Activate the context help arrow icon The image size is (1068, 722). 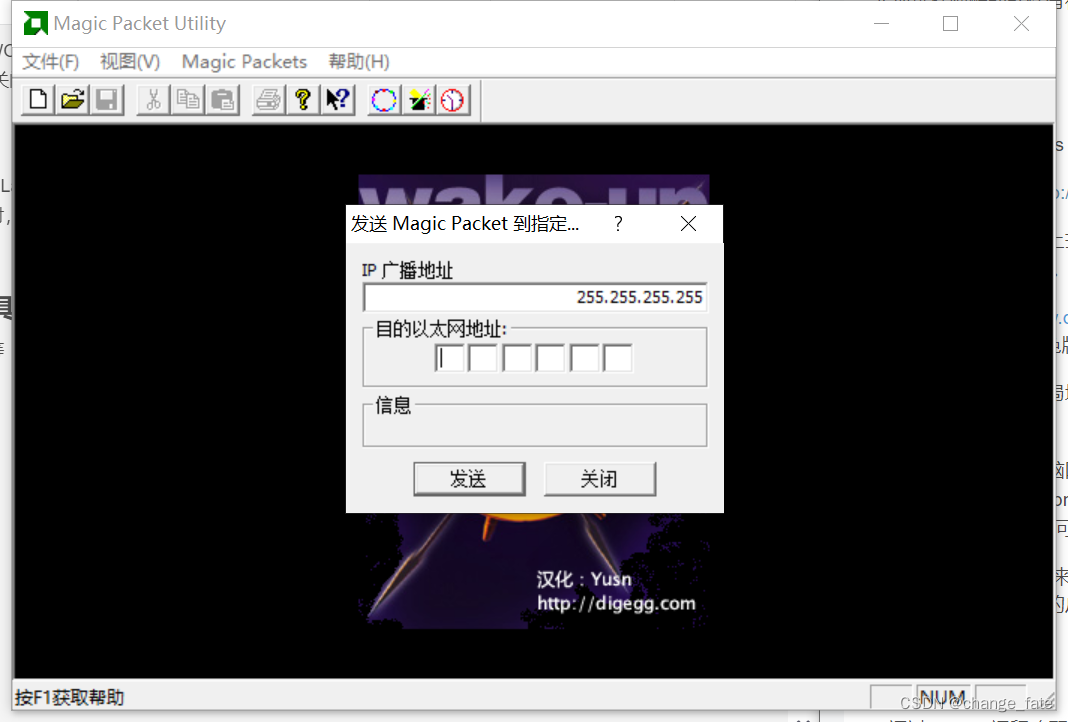(337, 99)
